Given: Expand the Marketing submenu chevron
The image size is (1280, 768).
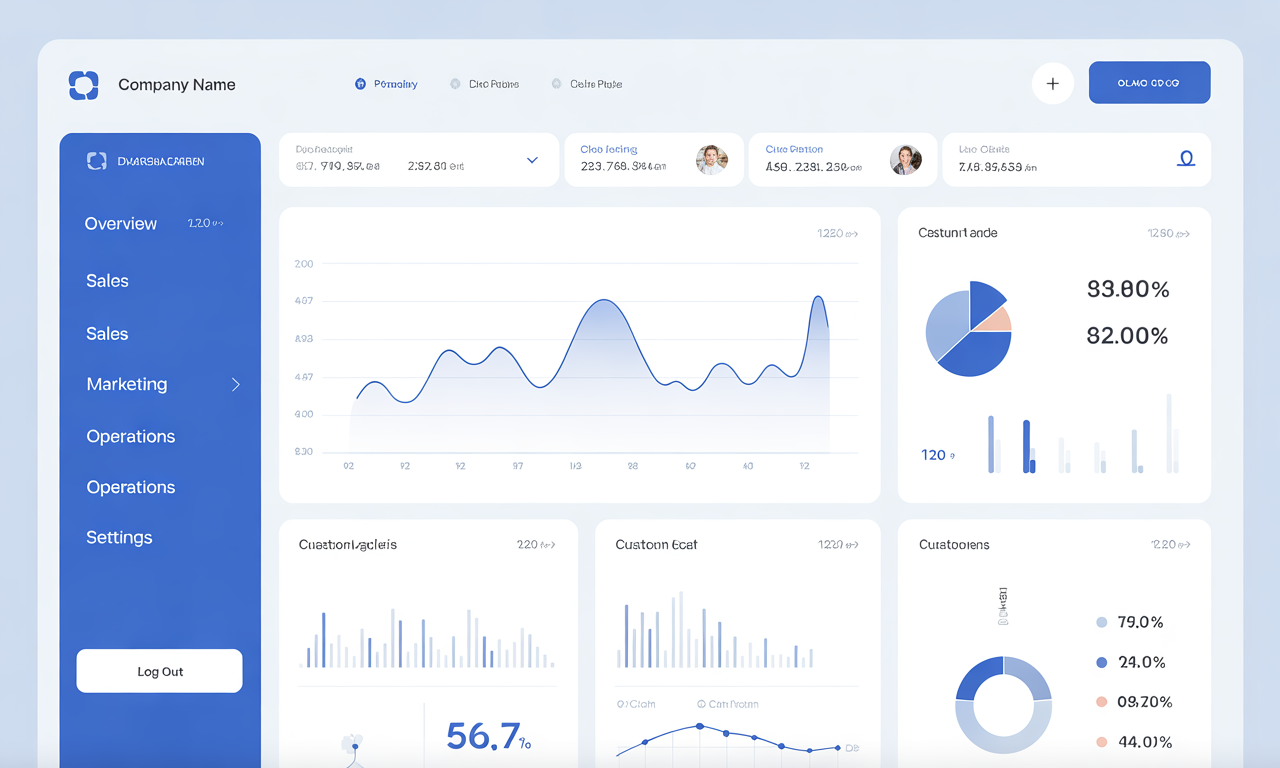Looking at the screenshot, I should coord(236,384).
